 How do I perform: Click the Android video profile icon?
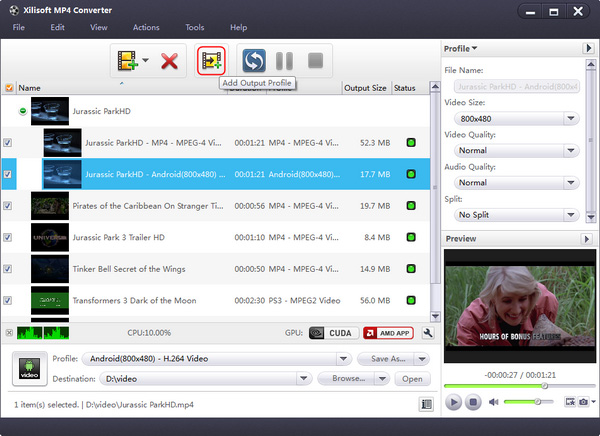tap(29, 369)
